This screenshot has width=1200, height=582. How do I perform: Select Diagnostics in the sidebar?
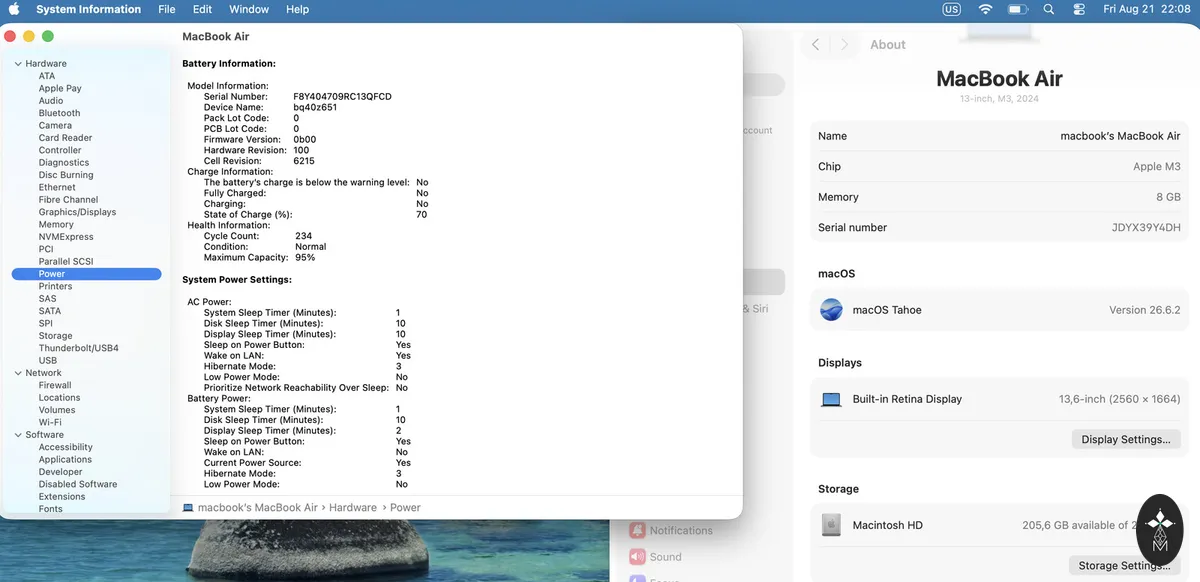point(64,163)
